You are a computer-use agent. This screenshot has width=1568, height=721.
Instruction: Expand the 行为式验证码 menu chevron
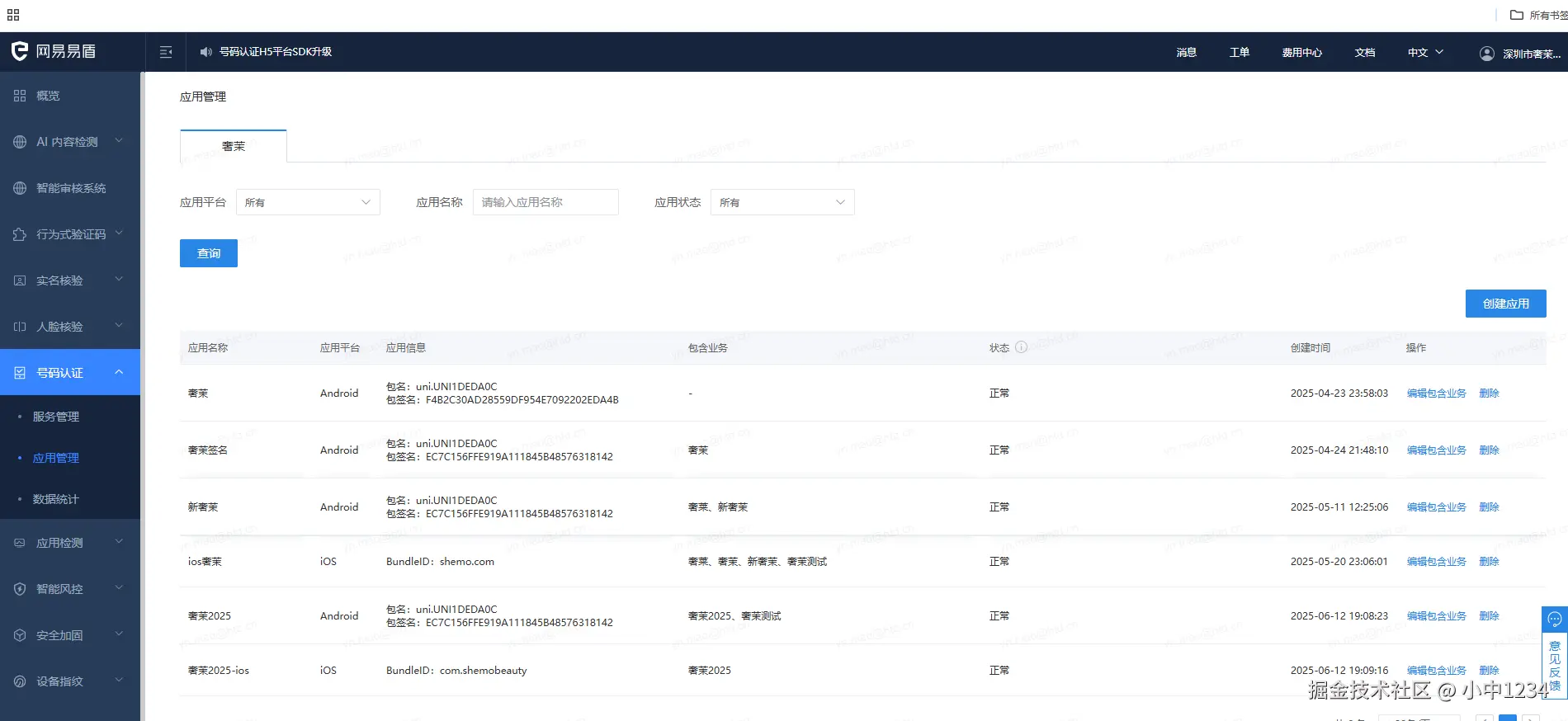(x=119, y=233)
